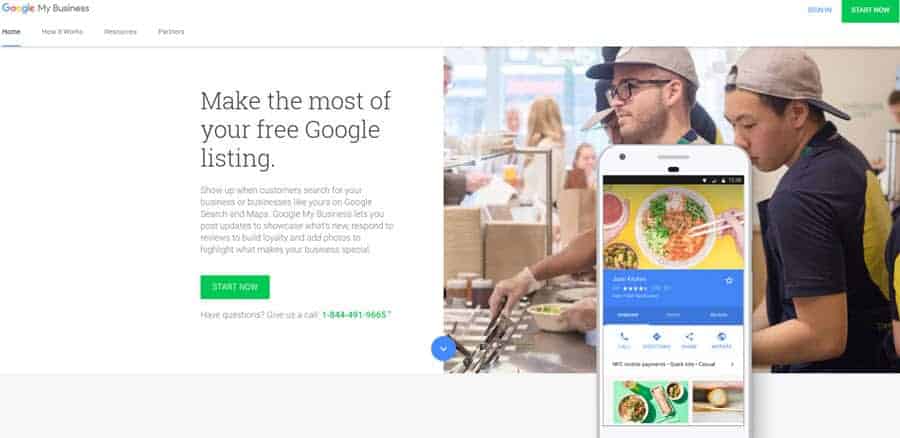Call the 1-844-491-9665 phone link
The height and width of the screenshot is (438, 900).
click(x=354, y=315)
